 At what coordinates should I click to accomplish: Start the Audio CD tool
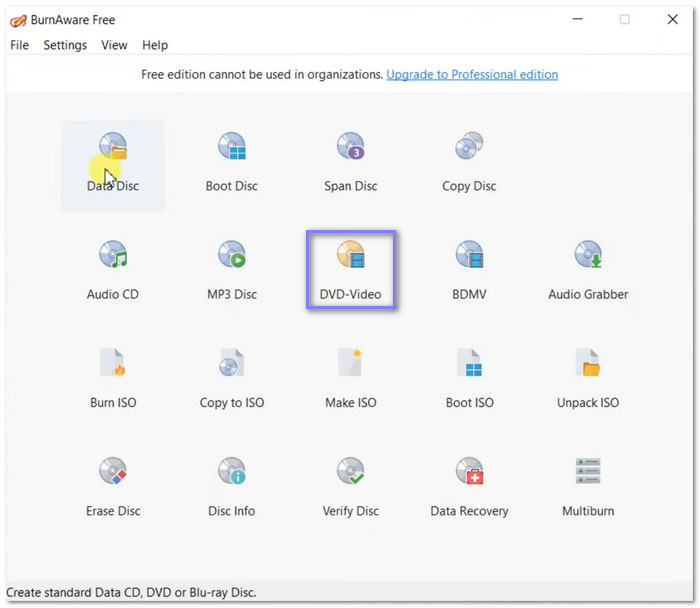point(112,271)
